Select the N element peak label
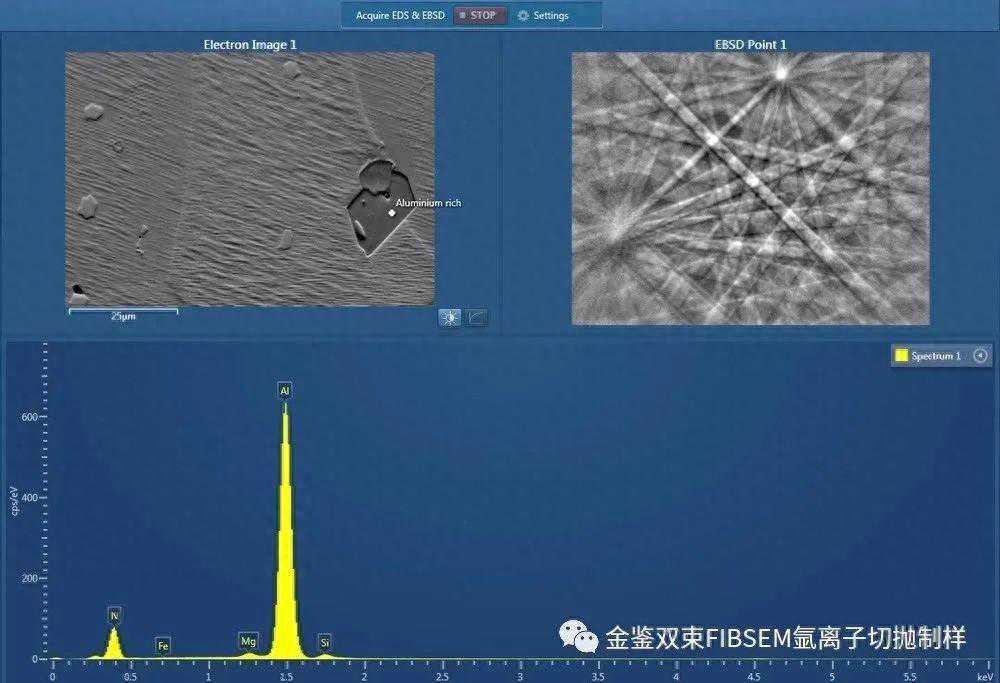The width and height of the screenshot is (1000, 683). [x=114, y=614]
